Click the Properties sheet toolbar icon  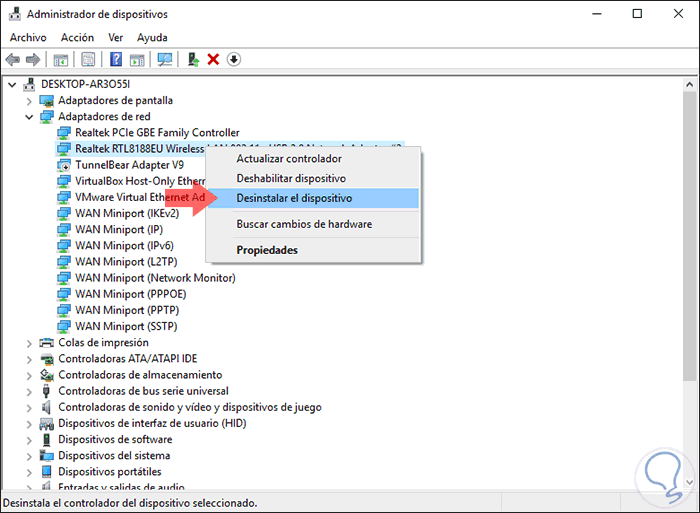[88, 59]
